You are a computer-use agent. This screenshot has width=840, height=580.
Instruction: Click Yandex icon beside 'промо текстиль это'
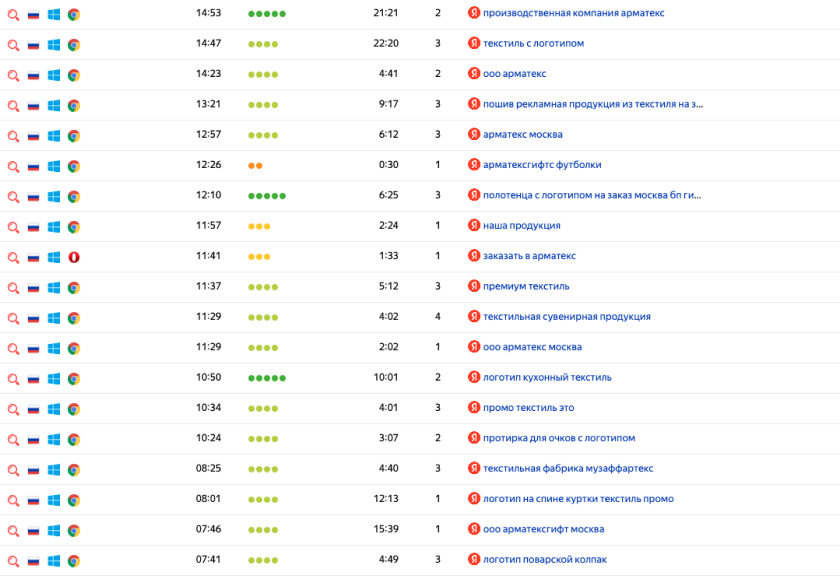click(474, 408)
